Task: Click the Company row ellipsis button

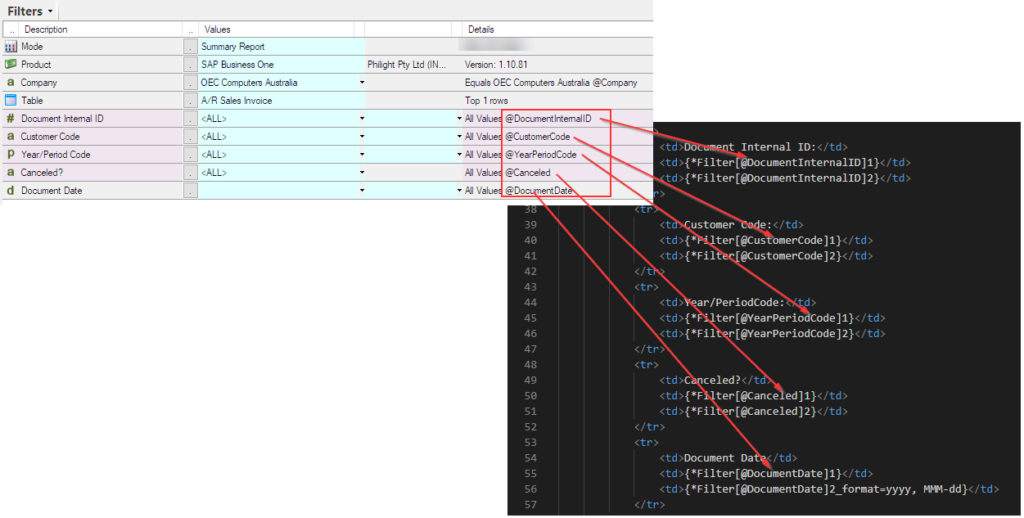Action: click(x=190, y=82)
